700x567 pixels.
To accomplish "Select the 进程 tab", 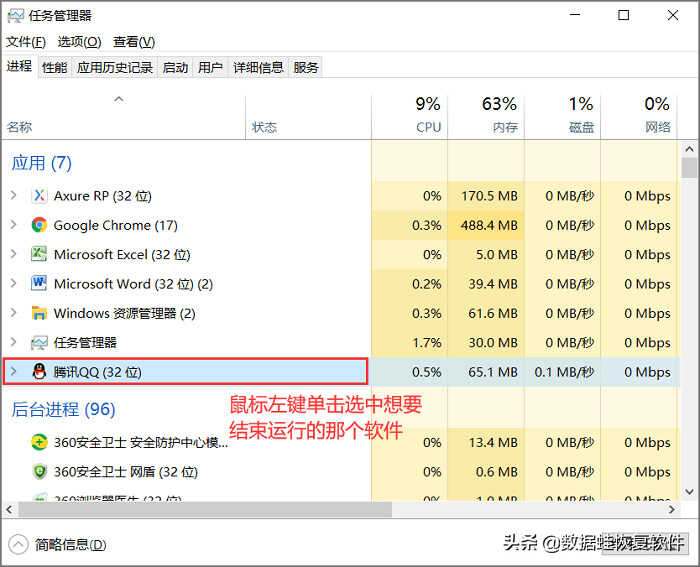I will coord(19,67).
